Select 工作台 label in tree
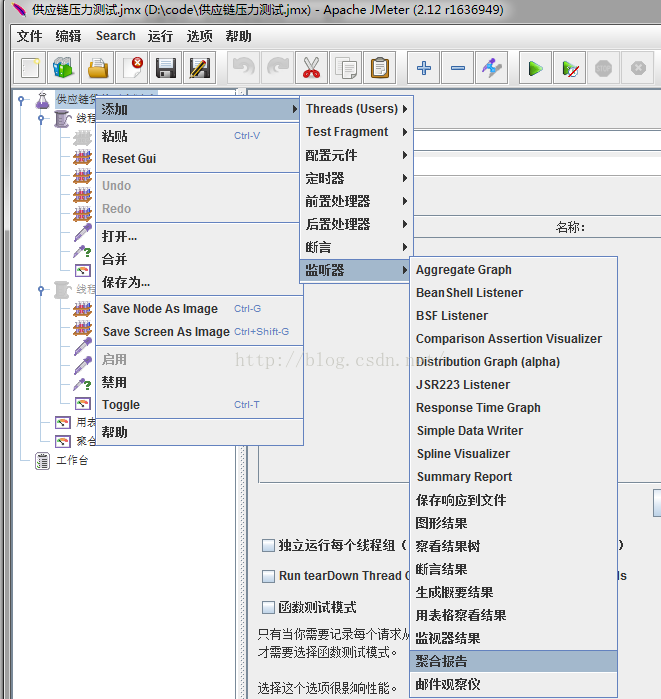Viewport: 661px width, 699px height. click(72, 461)
